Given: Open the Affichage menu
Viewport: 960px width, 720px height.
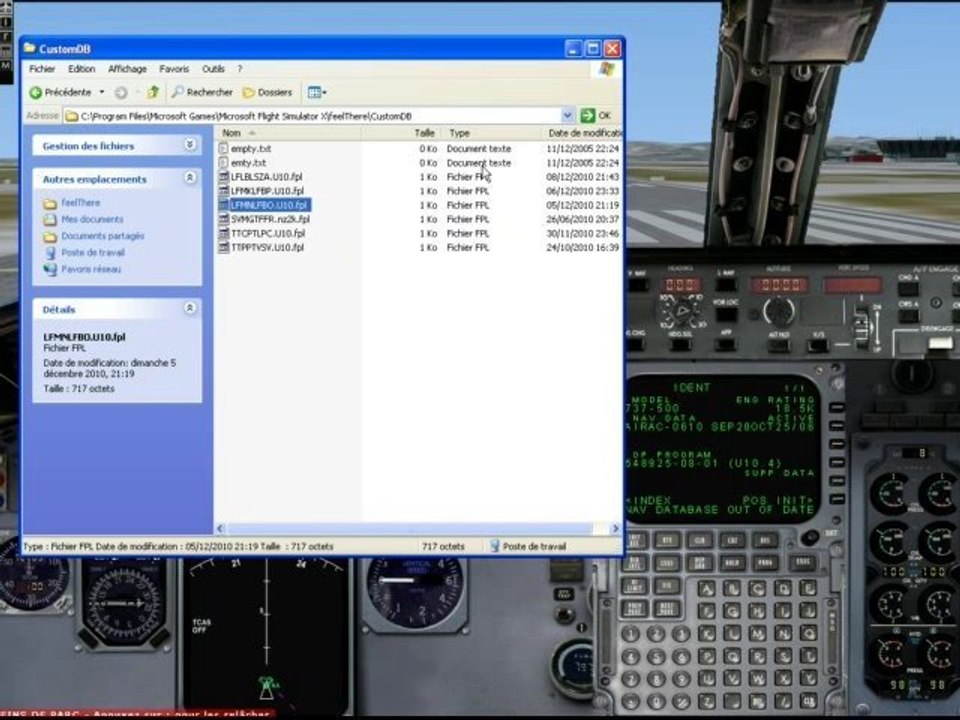Looking at the screenshot, I should tap(127, 69).
